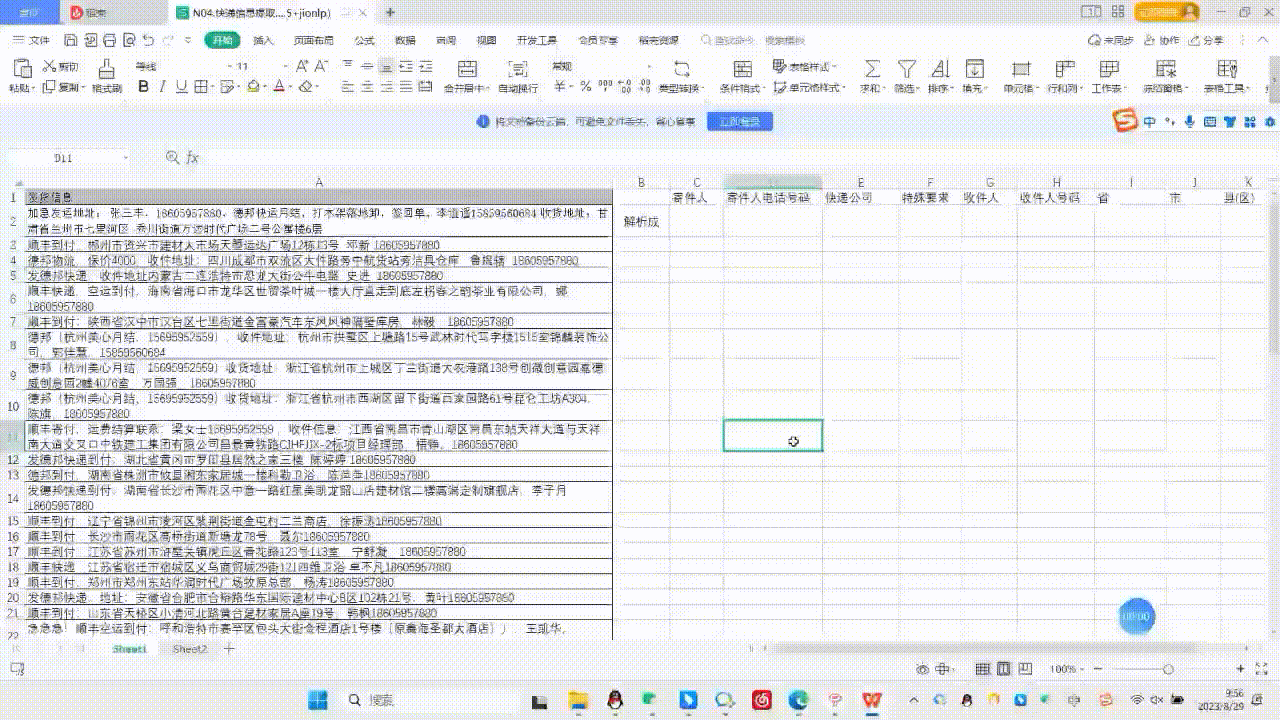This screenshot has height=720, width=1280.
Task: Toggle Italic formatting
Action: 164,88
